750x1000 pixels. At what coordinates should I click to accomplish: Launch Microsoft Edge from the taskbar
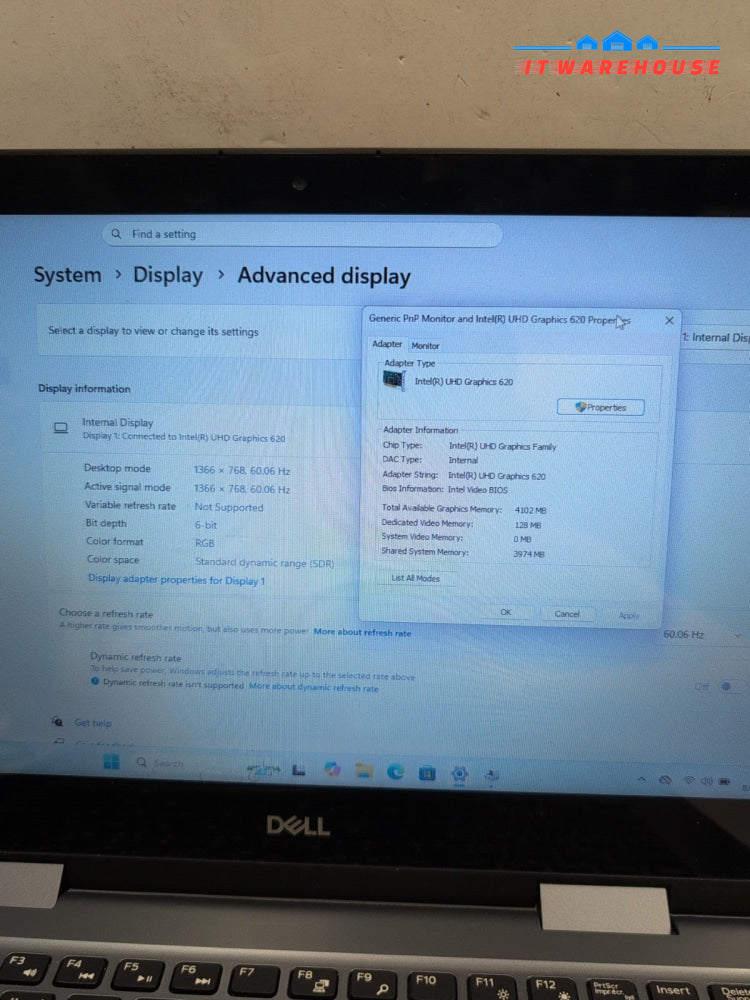pyautogui.click(x=395, y=772)
